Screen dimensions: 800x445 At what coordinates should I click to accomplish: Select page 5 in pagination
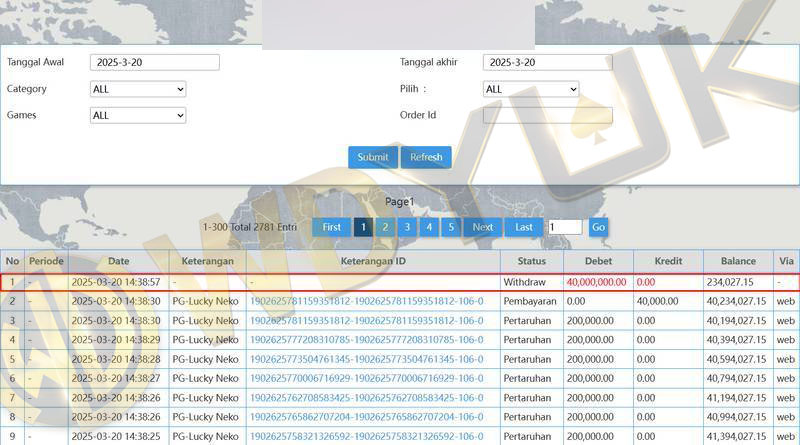coord(451,227)
